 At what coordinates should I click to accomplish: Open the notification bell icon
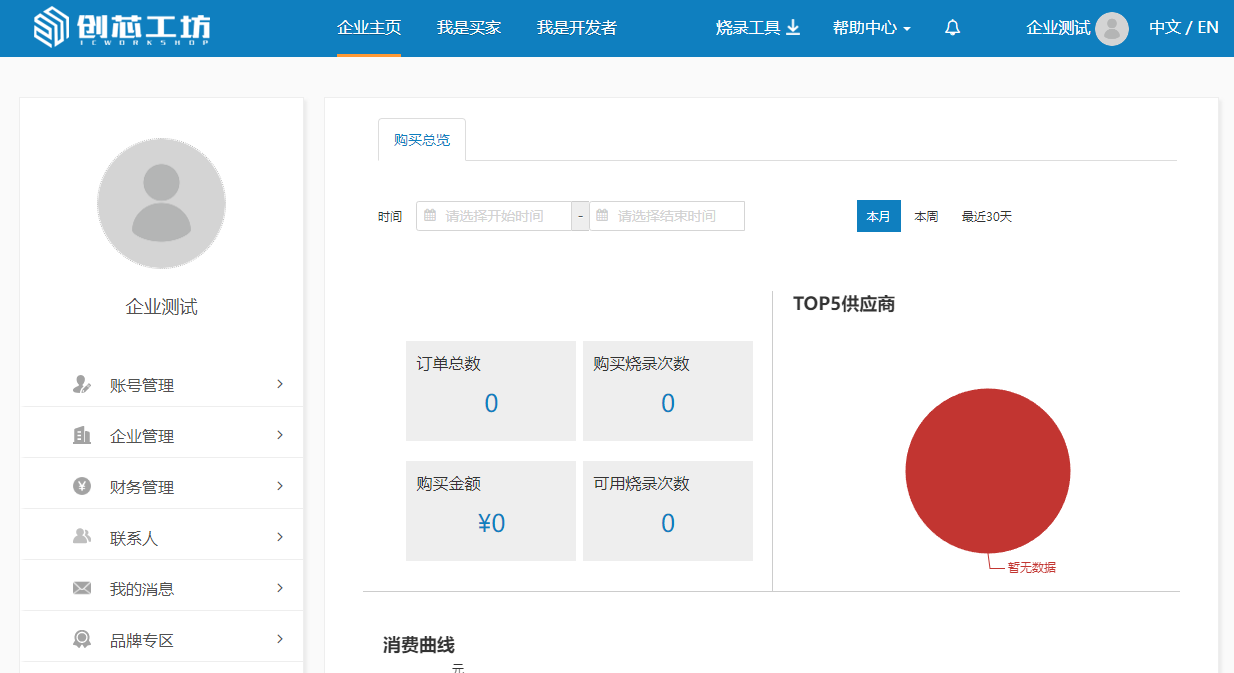pos(952,28)
